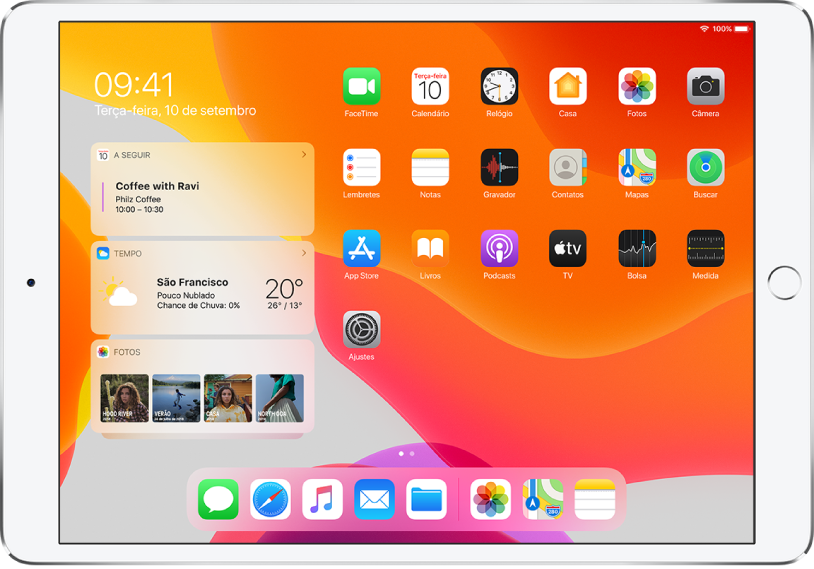814x569 pixels.
Task: Open Files app in the dock
Action: 426,499
